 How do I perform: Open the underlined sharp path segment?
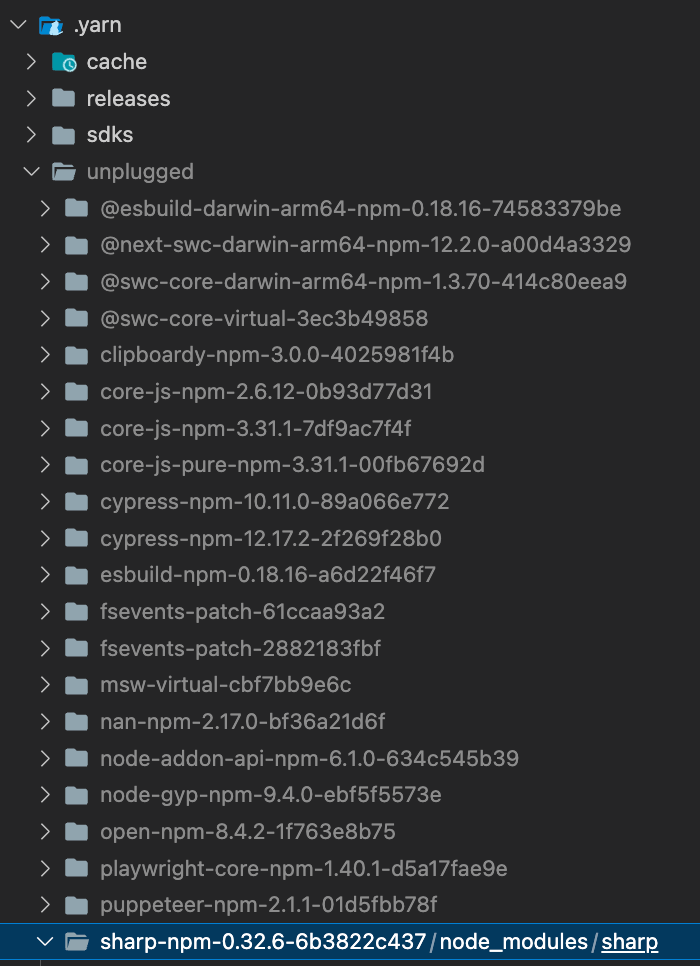(x=630, y=942)
